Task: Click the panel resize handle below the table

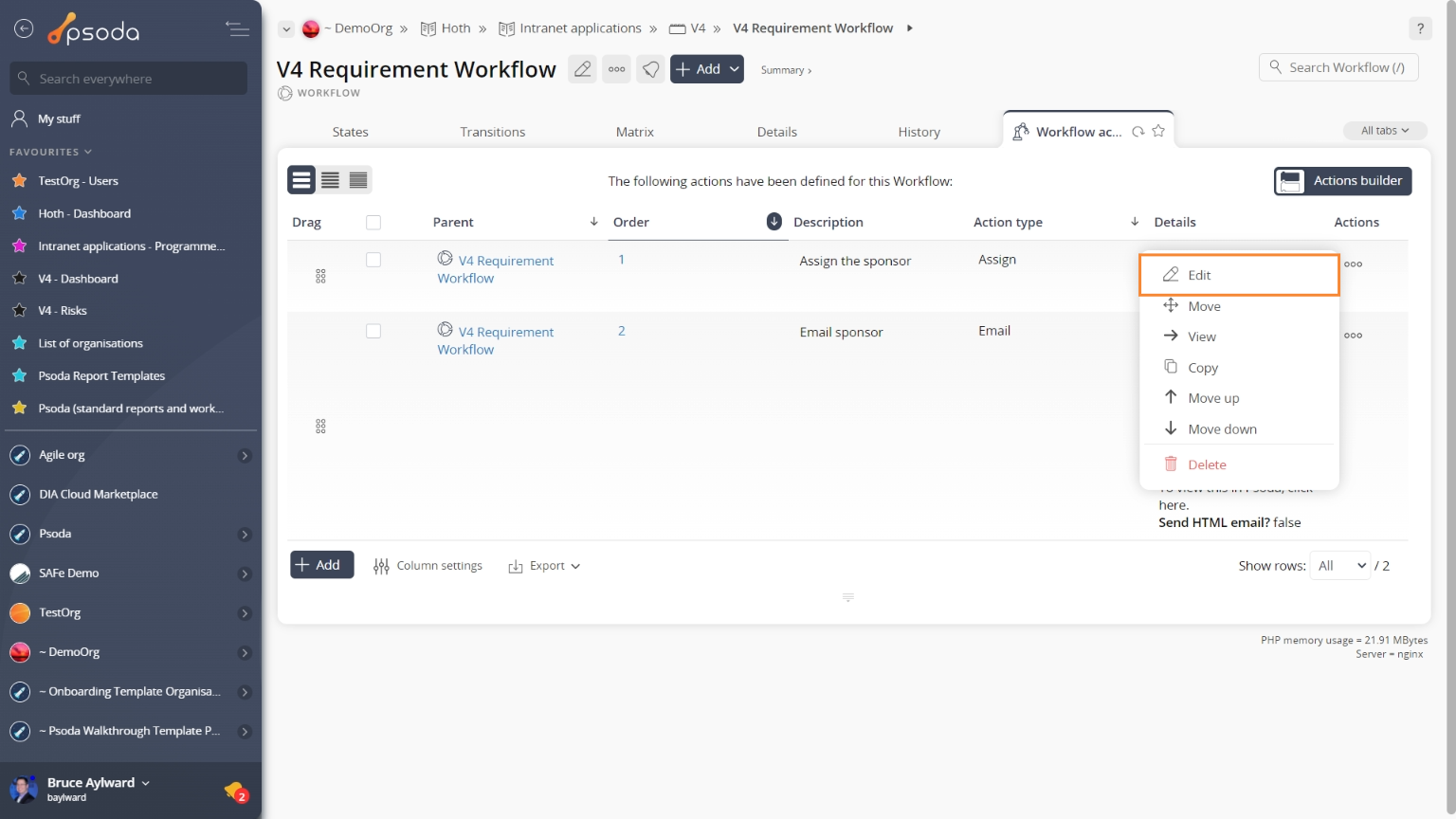Action: (x=848, y=597)
